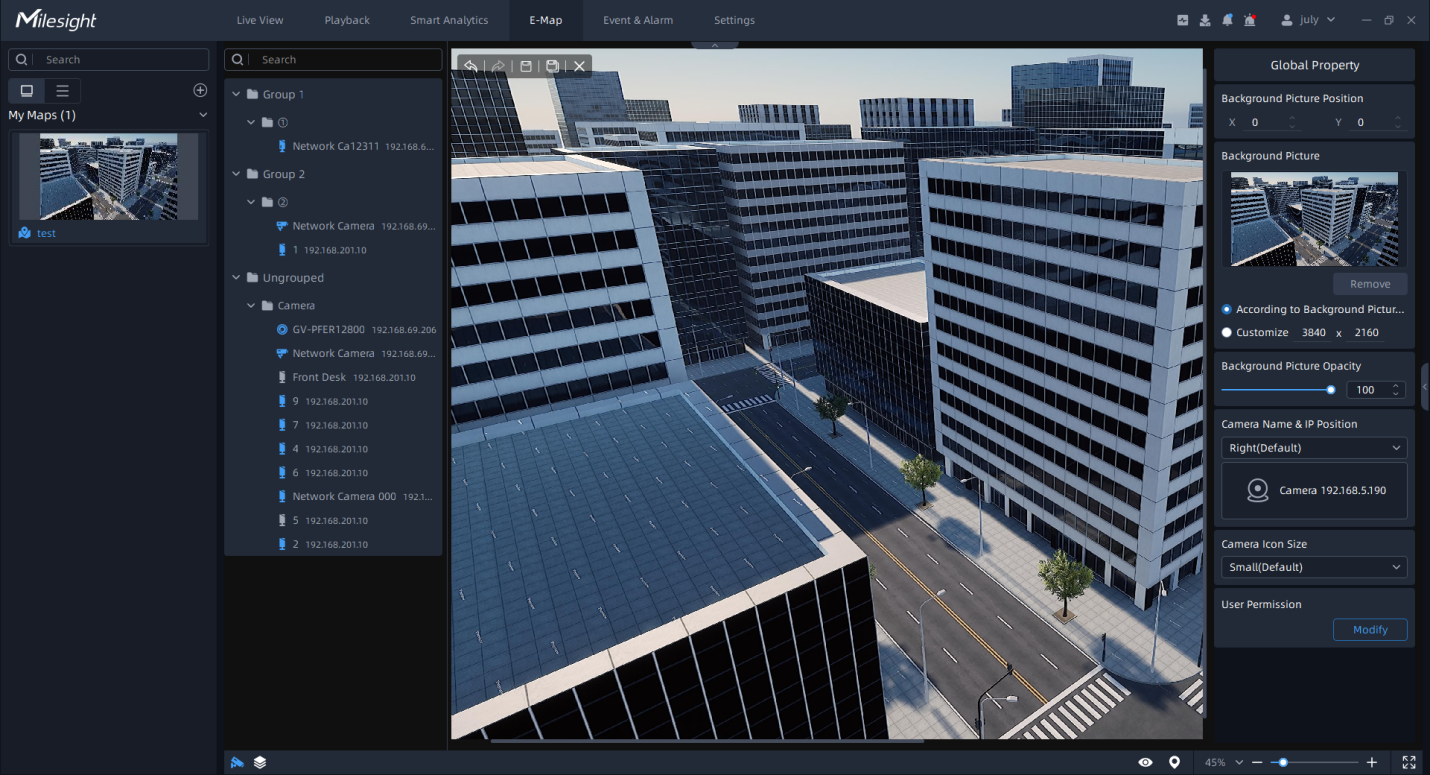Click the location pin icon
Screen dimensions: 1430x775
coord(1174,762)
